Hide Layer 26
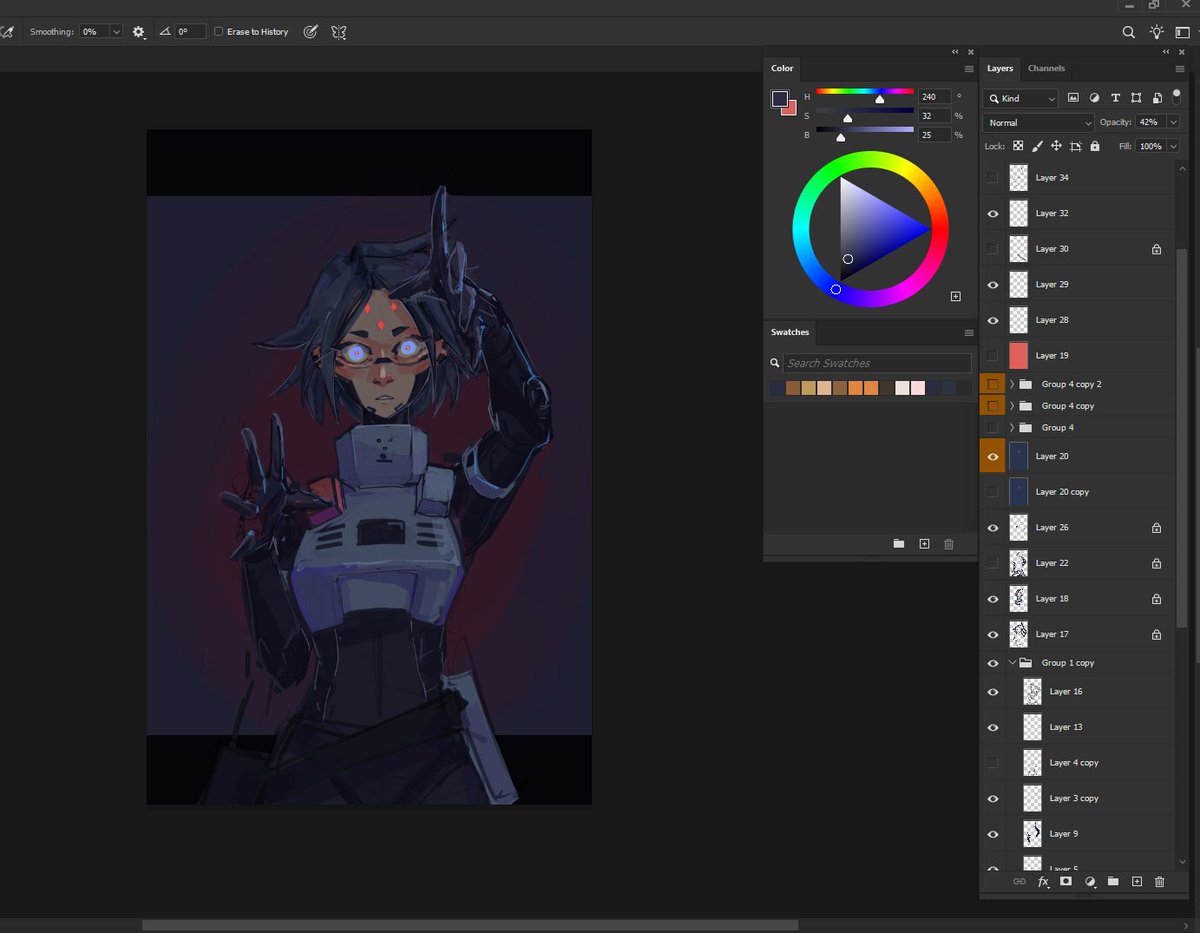The width and height of the screenshot is (1200, 933). coord(992,528)
